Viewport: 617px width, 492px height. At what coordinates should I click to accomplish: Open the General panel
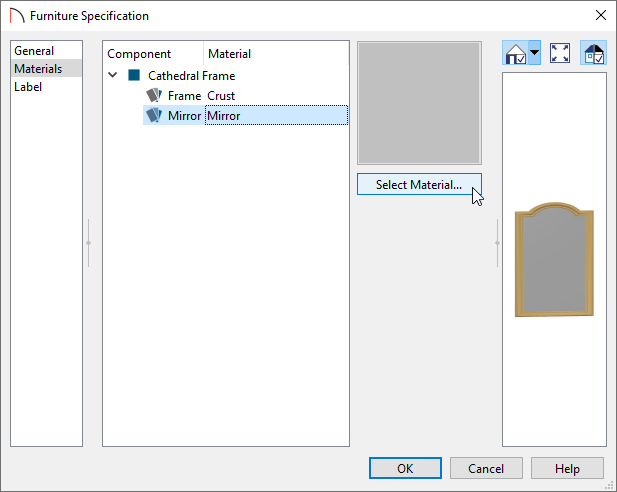(x=34, y=51)
